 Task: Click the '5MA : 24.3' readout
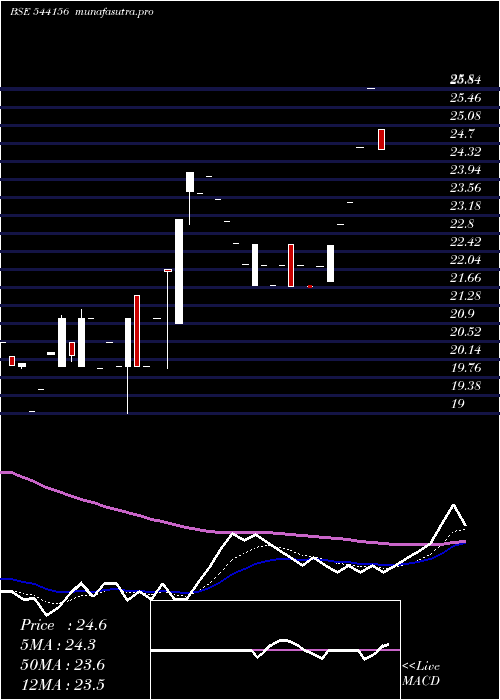58,645
